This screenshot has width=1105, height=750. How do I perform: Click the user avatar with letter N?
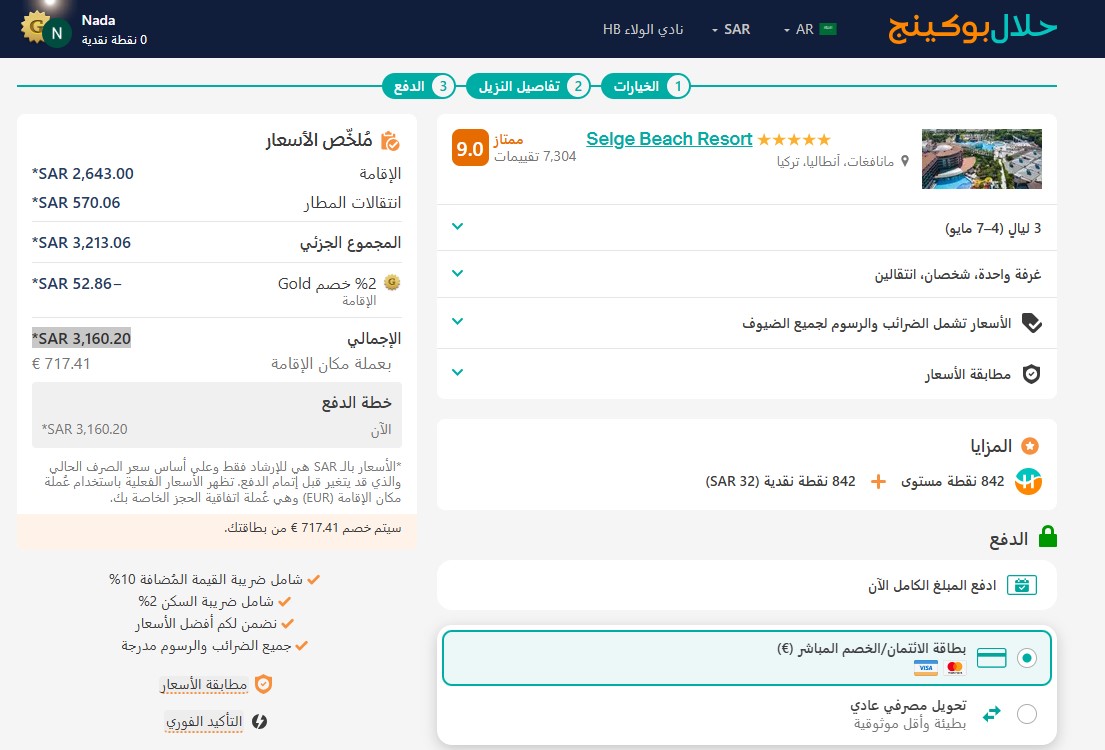(57, 33)
